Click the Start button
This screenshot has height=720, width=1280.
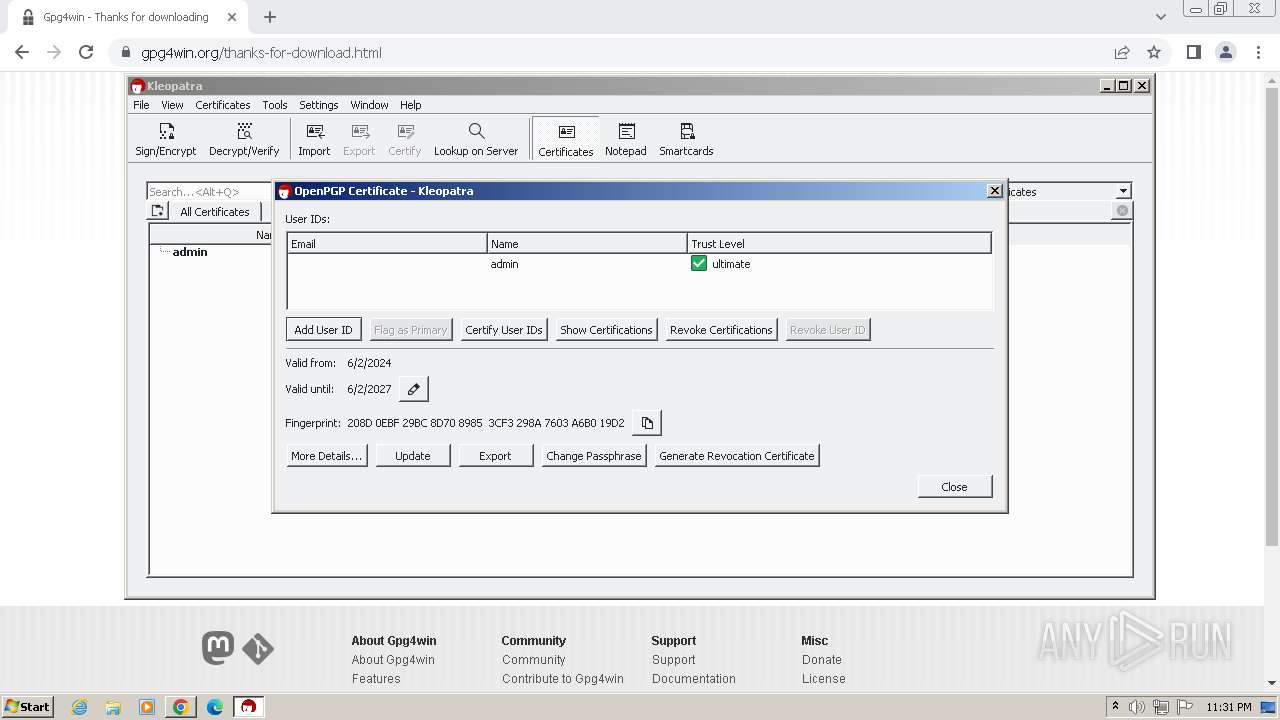[28, 707]
